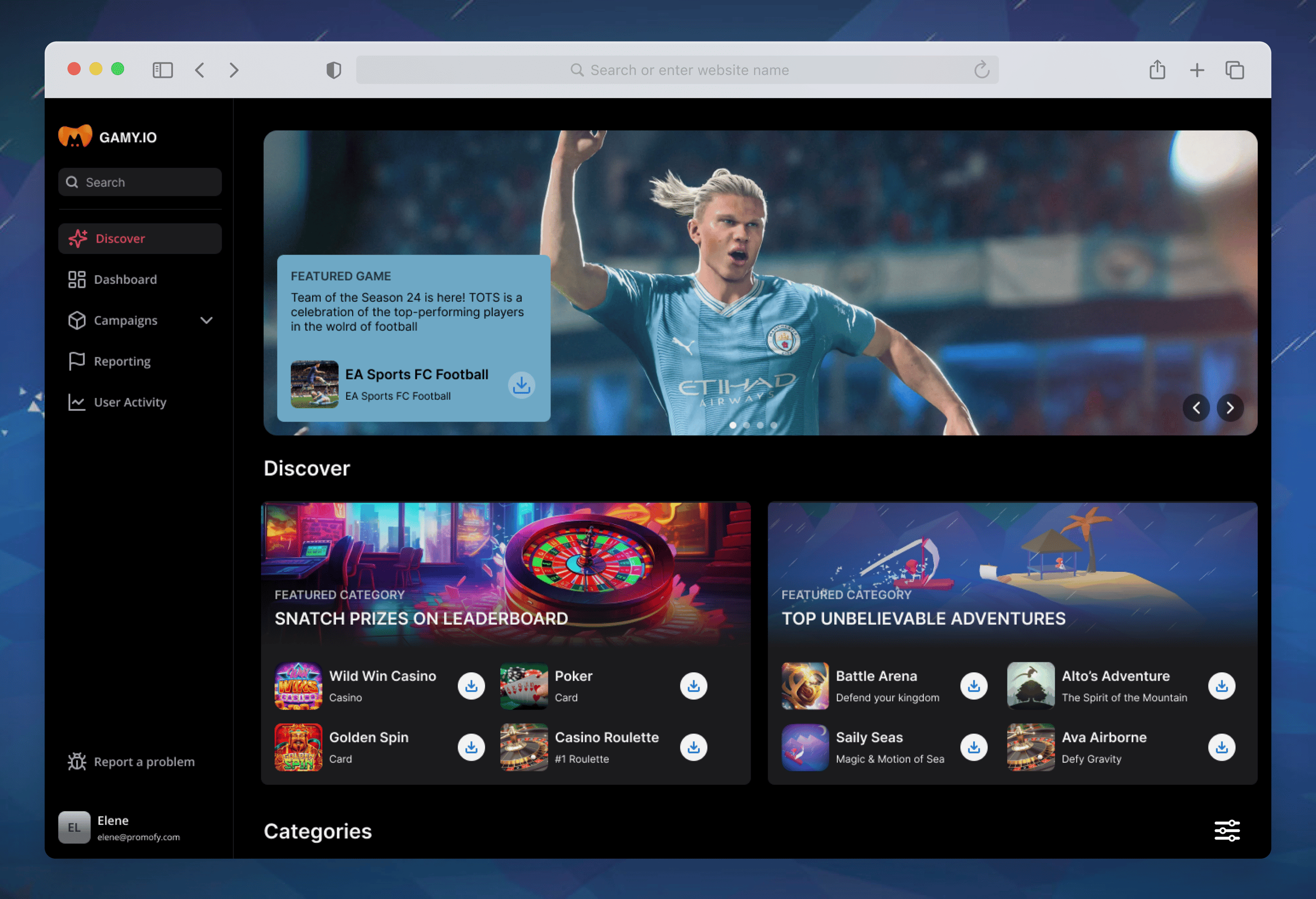This screenshot has height=899, width=1316.
Task: Go back in browser history
Action: pos(199,69)
